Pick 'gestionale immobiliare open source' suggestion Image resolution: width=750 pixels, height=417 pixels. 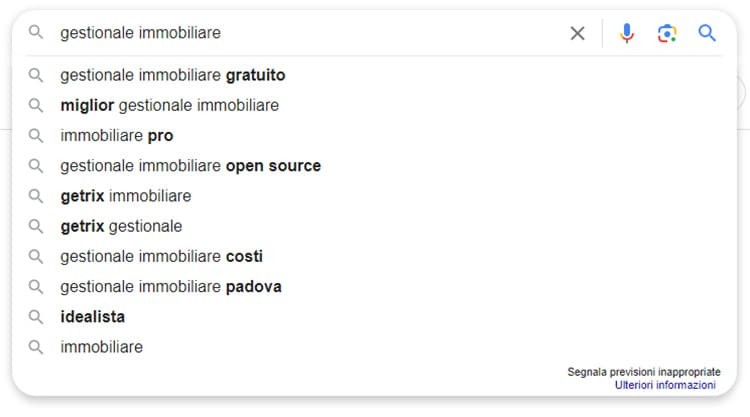pos(375,166)
